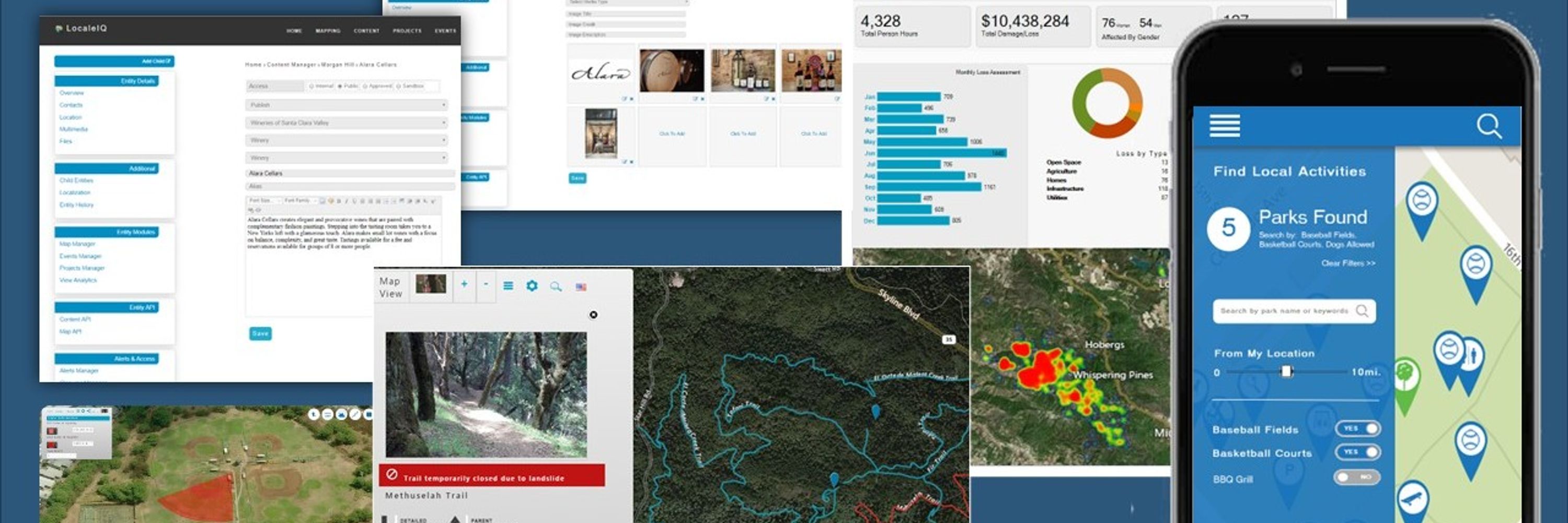Open the Publish dropdown
This screenshot has height=523, width=1568.
pyautogui.click(x=347, y=105)
